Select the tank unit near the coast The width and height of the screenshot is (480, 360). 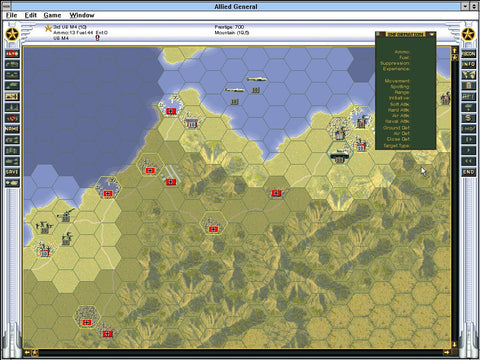point(340,155)
